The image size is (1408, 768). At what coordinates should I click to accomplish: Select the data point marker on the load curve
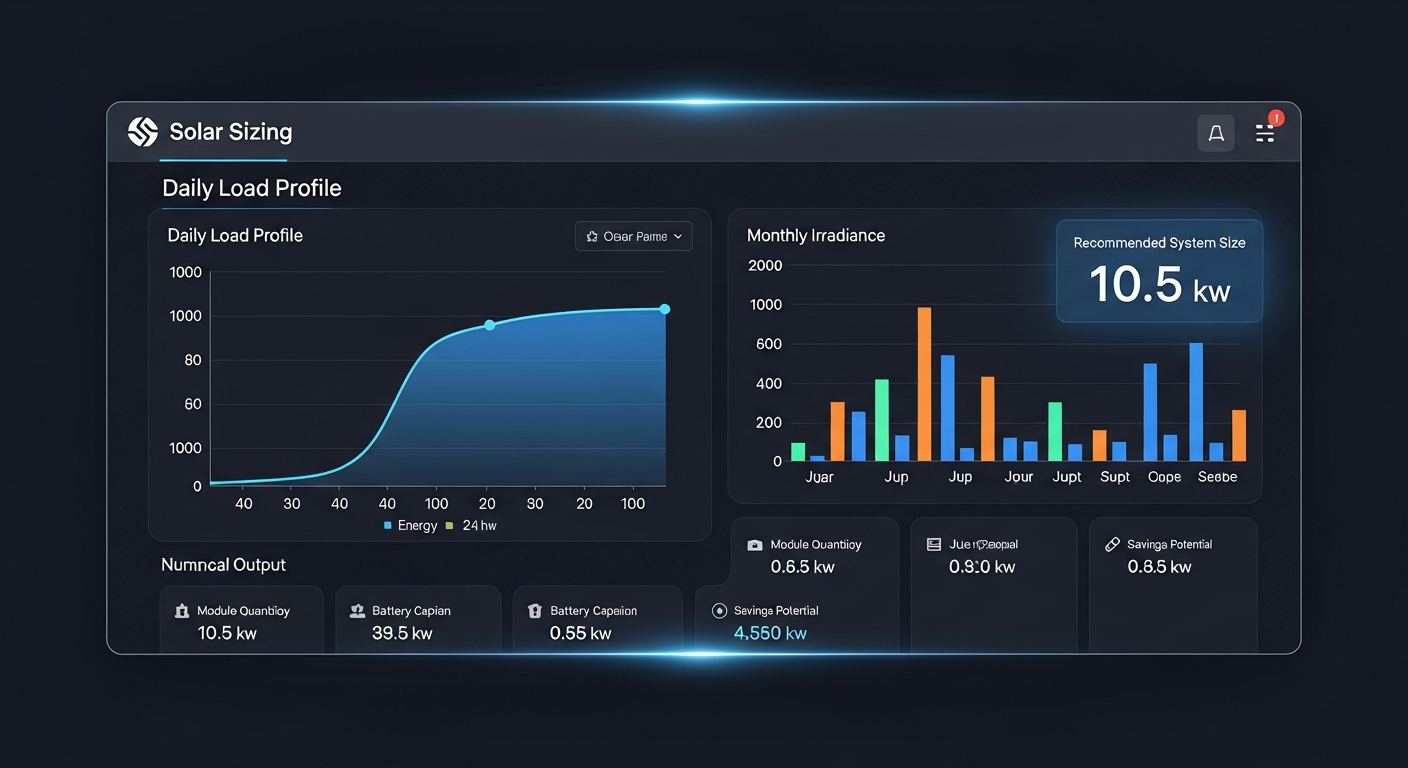tap(489, 324)
